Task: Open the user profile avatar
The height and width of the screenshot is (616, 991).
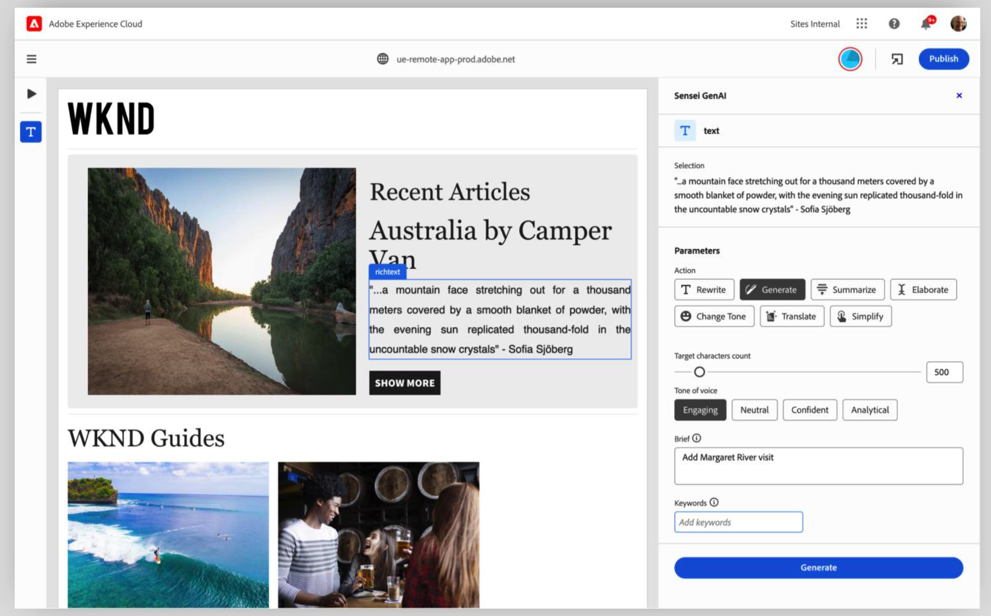Action: point(958,24)
